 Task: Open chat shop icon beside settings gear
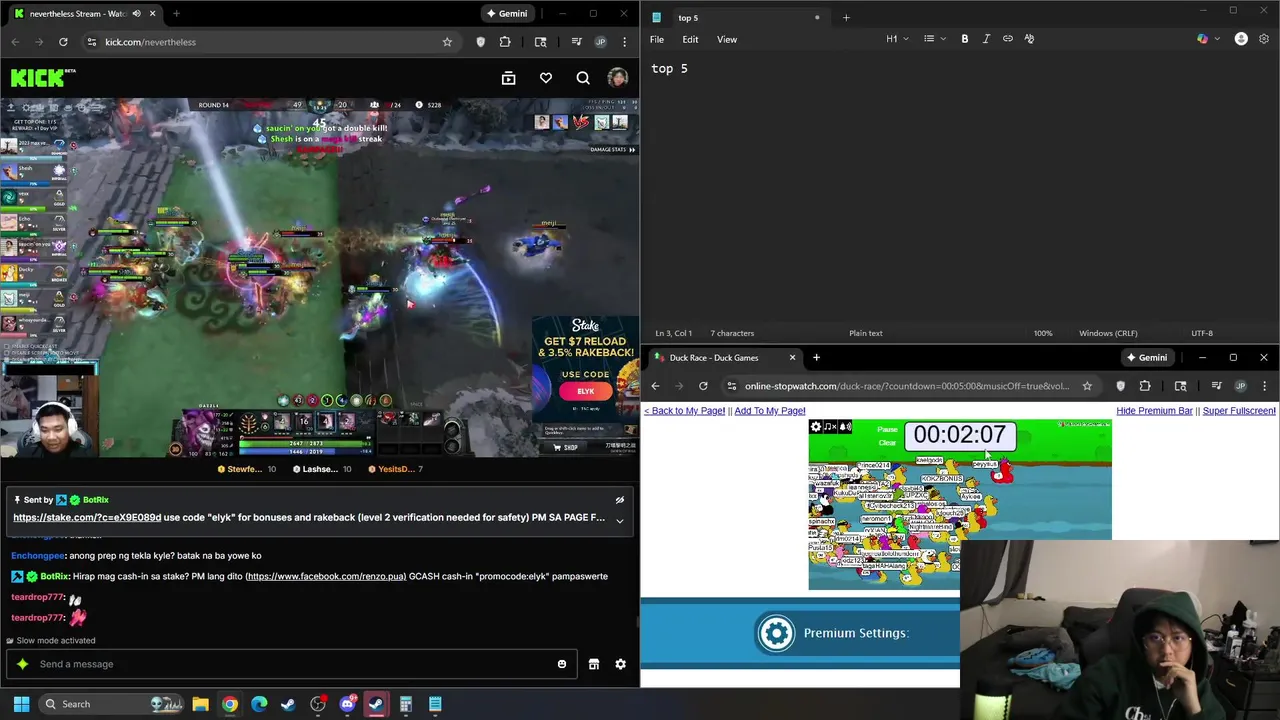pos(594,664)
